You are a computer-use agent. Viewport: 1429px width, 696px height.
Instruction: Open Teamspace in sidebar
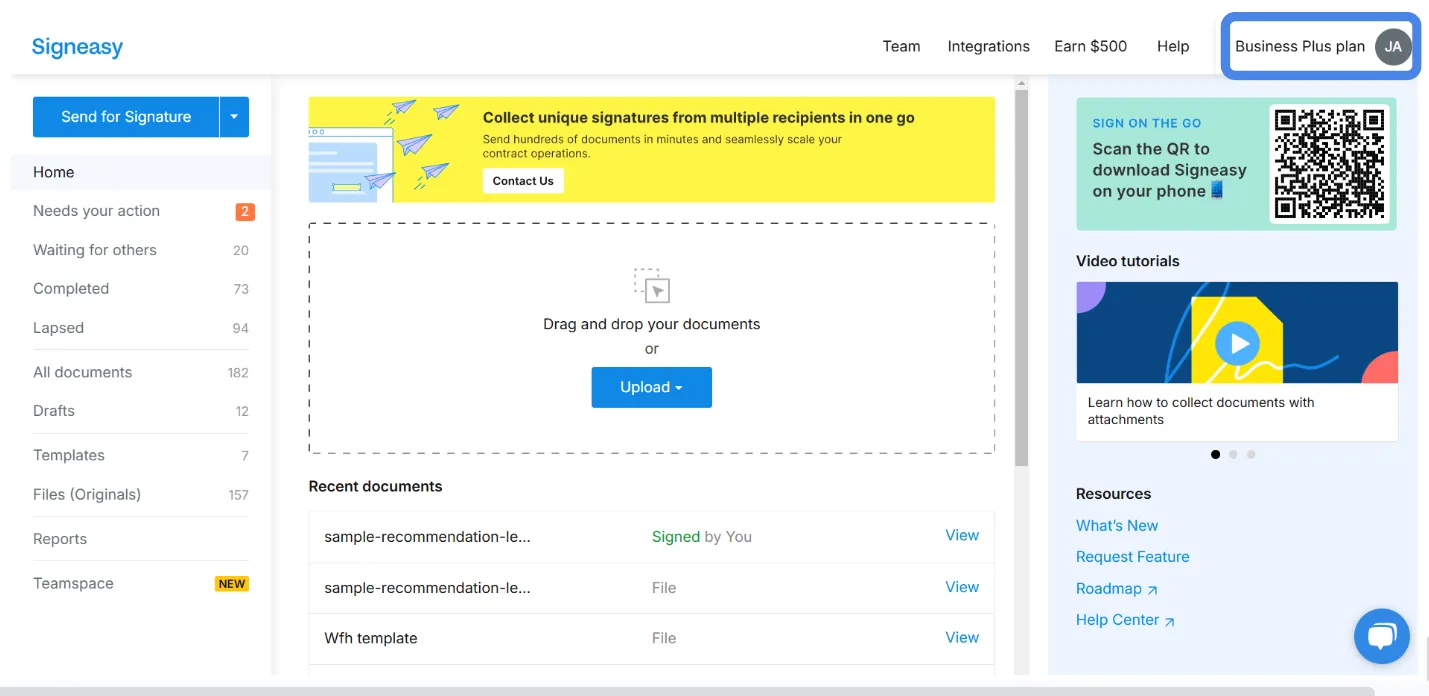coord(141,583)
